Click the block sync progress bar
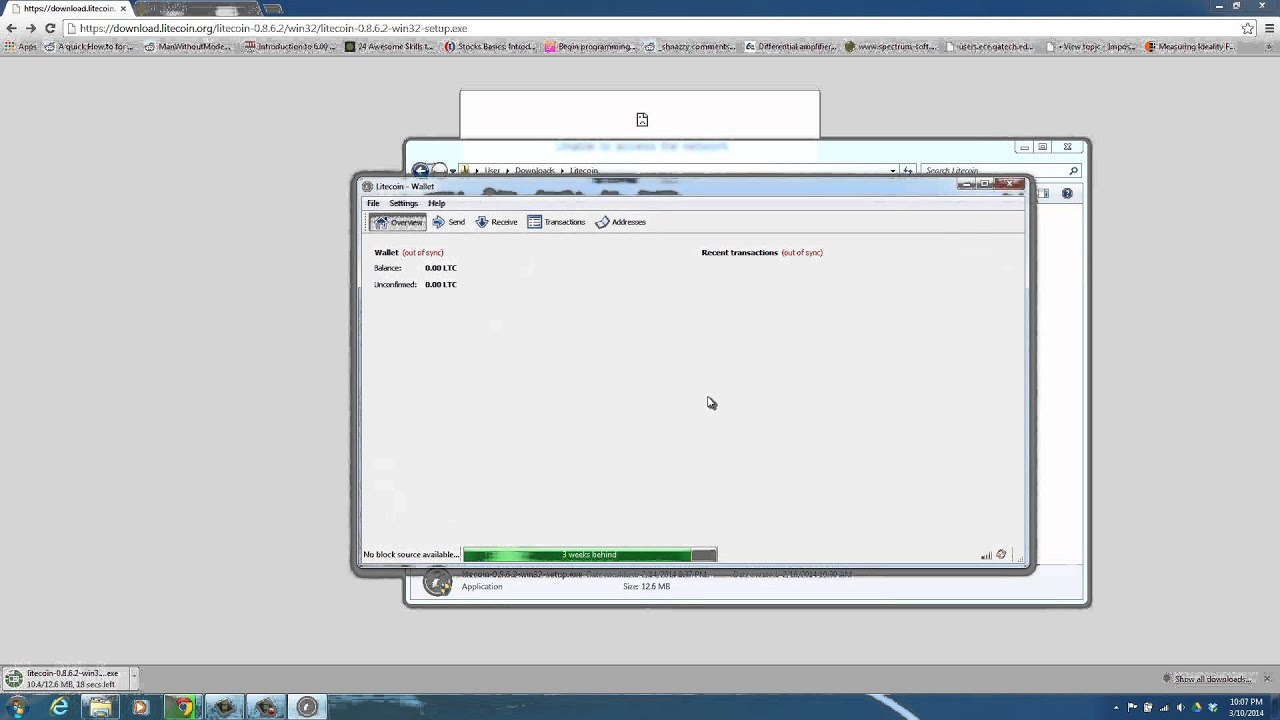Viewport: 1280px width, 720px height. point(590,555)
